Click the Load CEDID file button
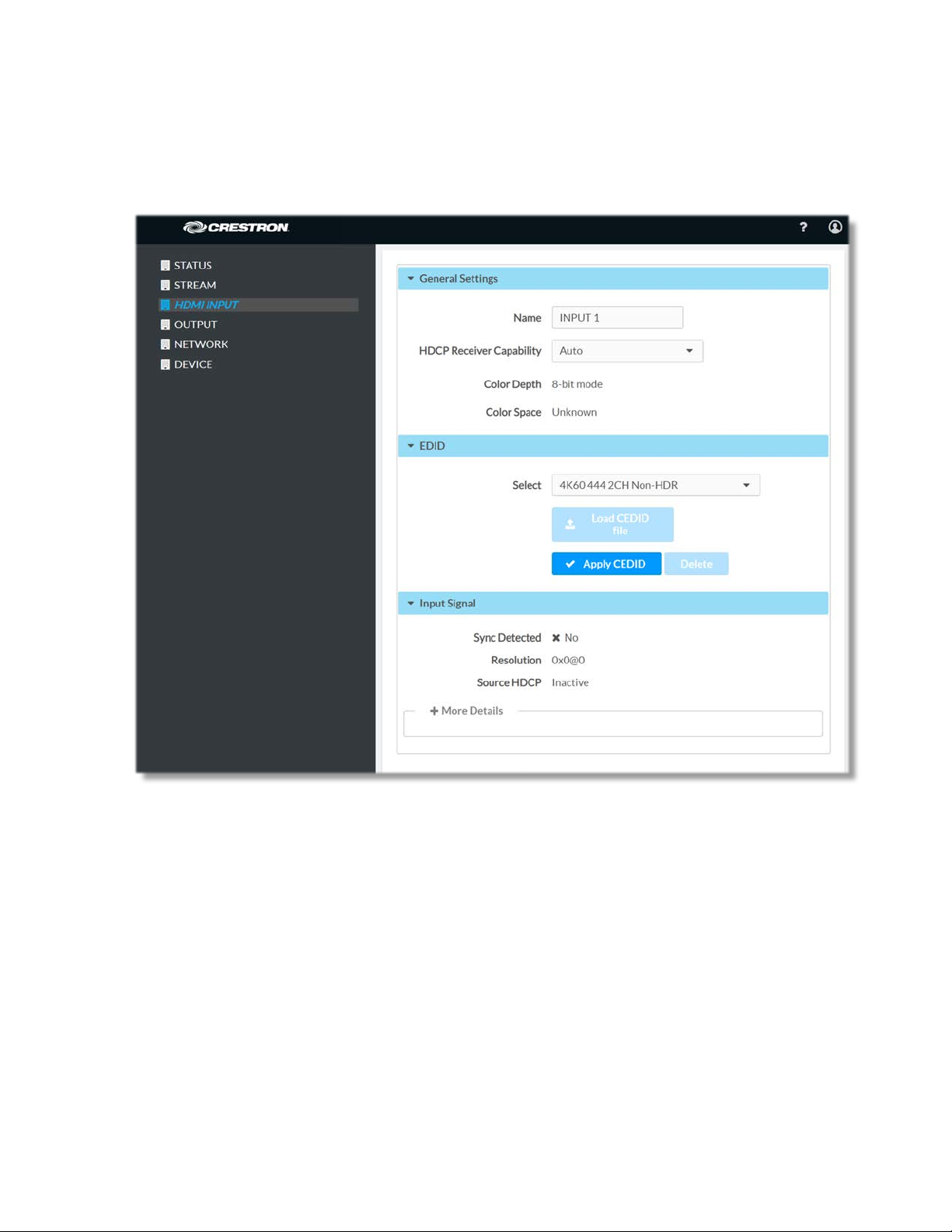 point(612,525)
